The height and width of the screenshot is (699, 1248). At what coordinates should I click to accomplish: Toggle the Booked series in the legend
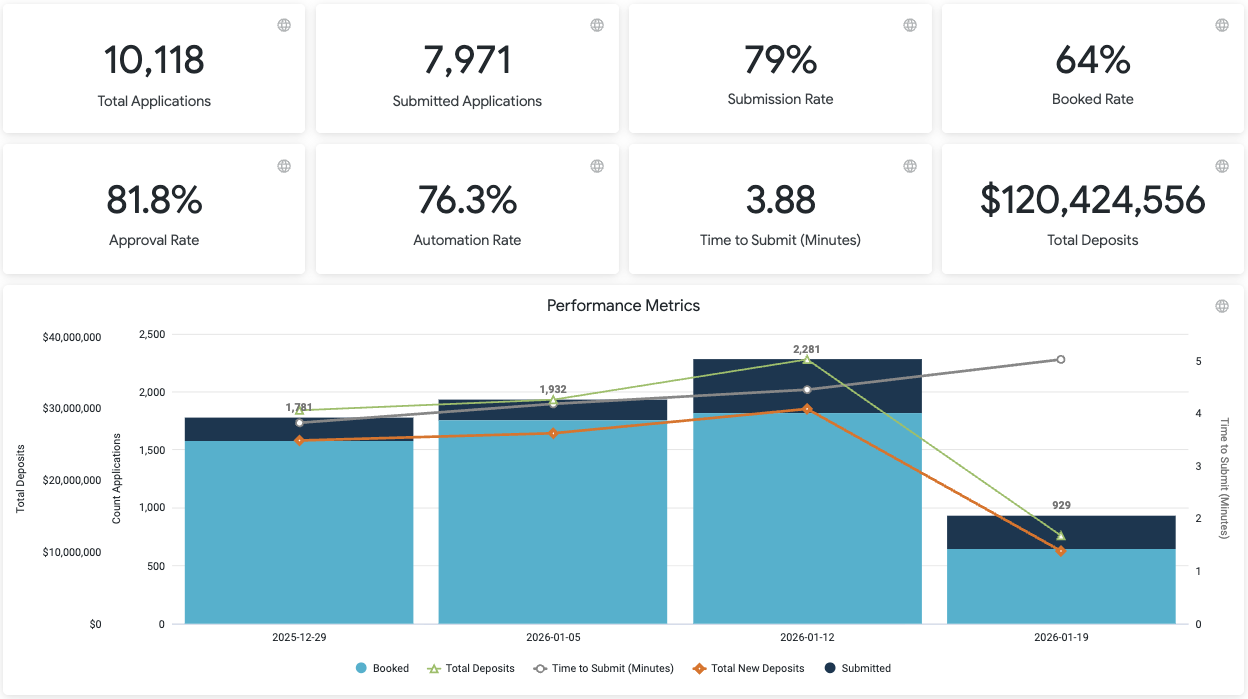[x=382, y=668]
